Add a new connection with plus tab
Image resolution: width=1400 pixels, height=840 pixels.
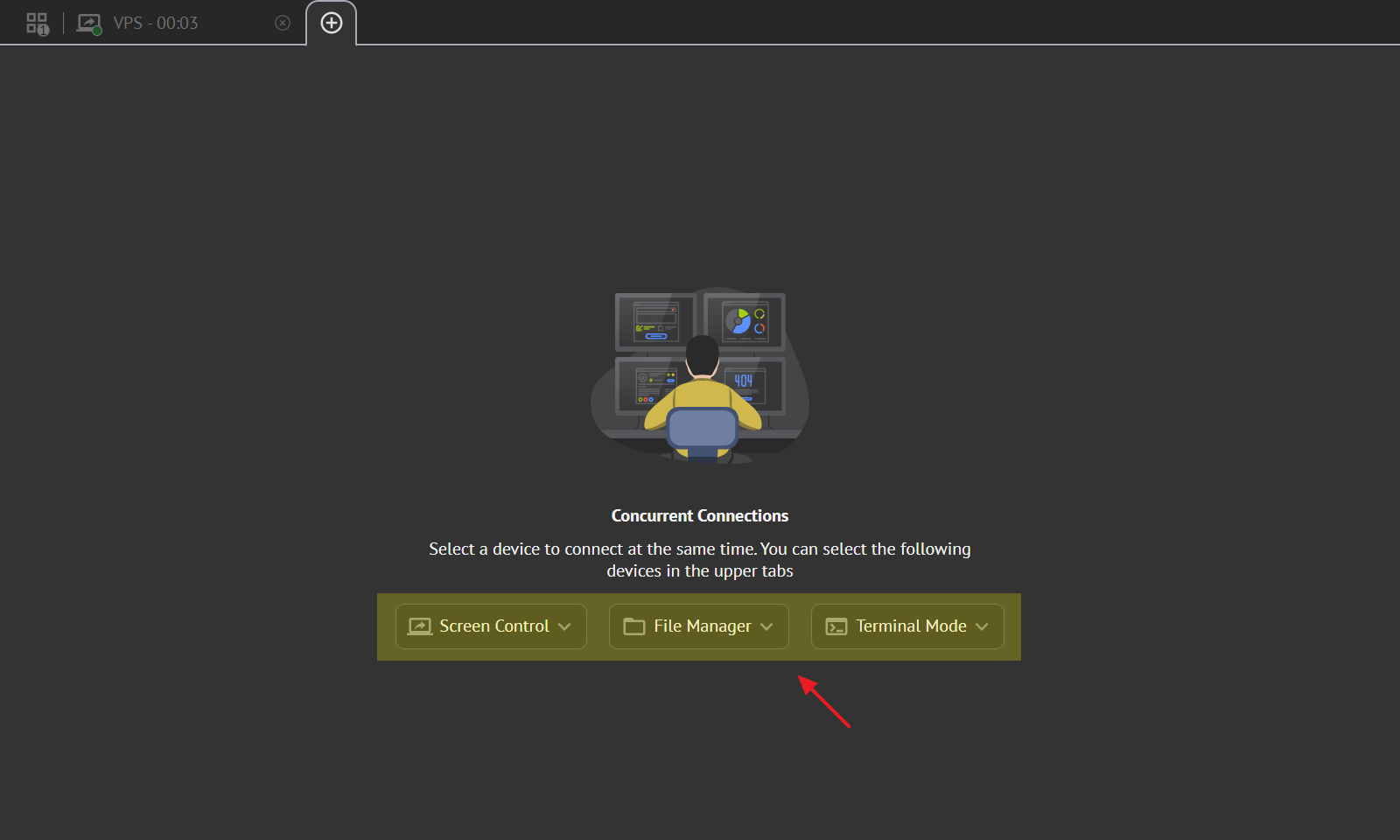[332, 24]
